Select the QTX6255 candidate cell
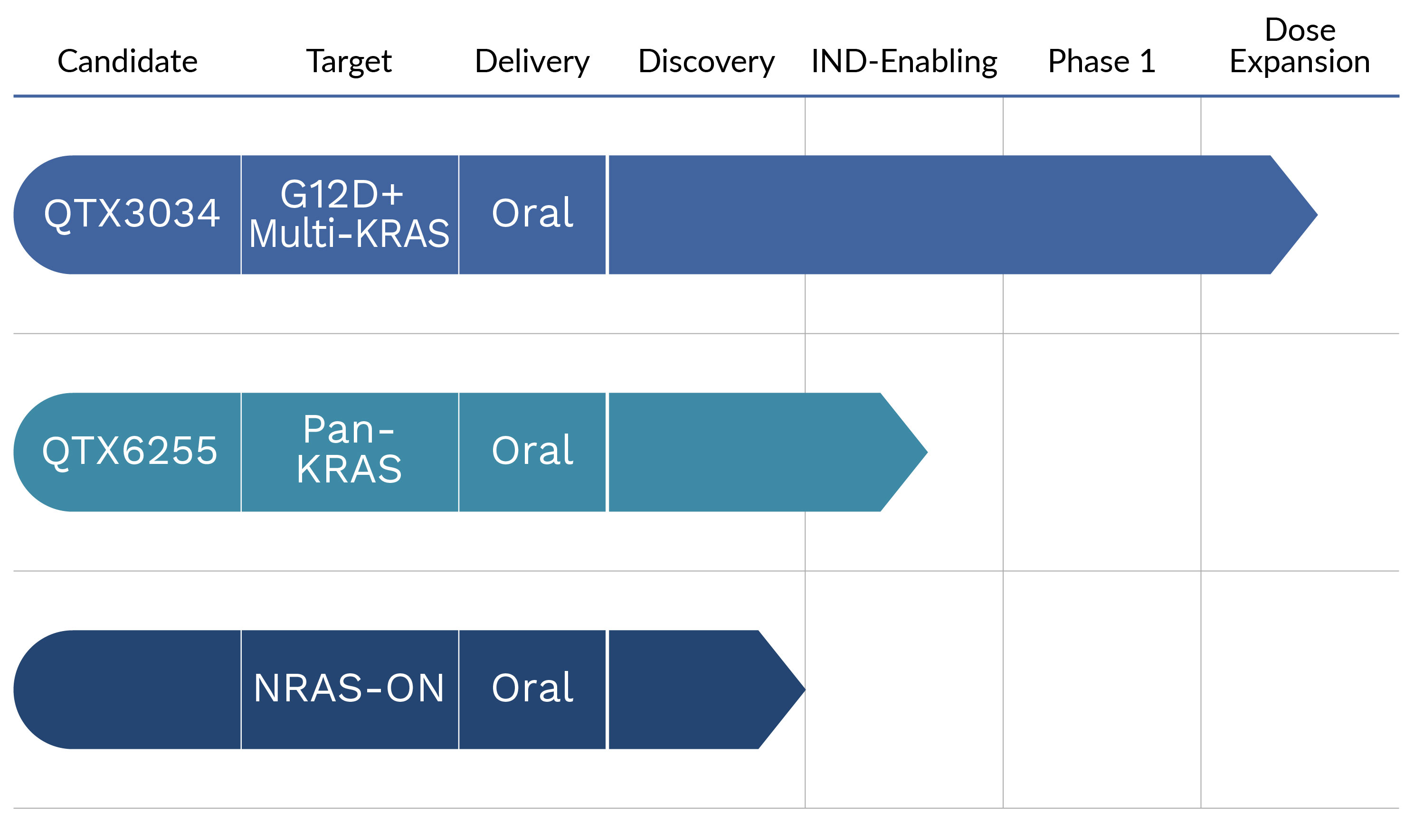Screen dimensions: 1414x840 point(130,452)
